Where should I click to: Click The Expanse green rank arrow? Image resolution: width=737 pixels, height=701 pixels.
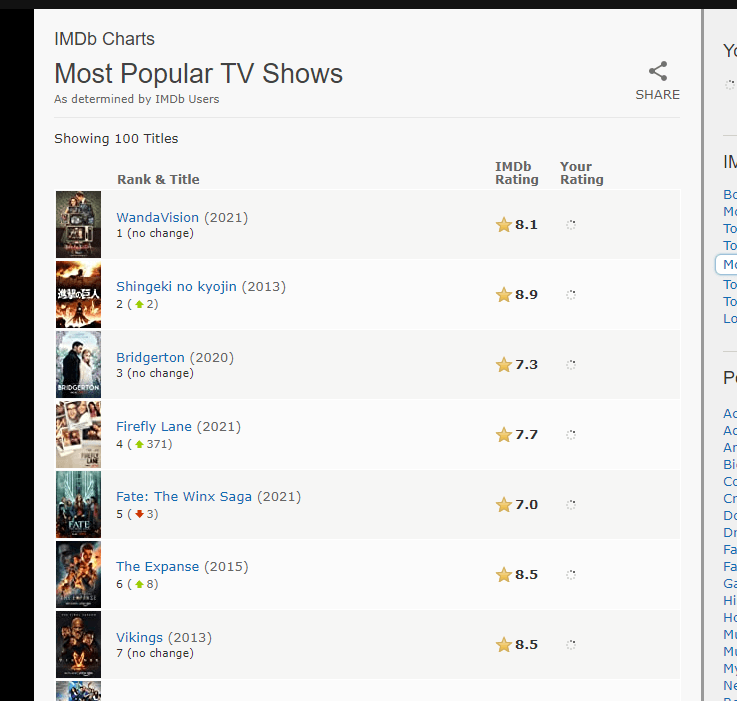(139, 584)
